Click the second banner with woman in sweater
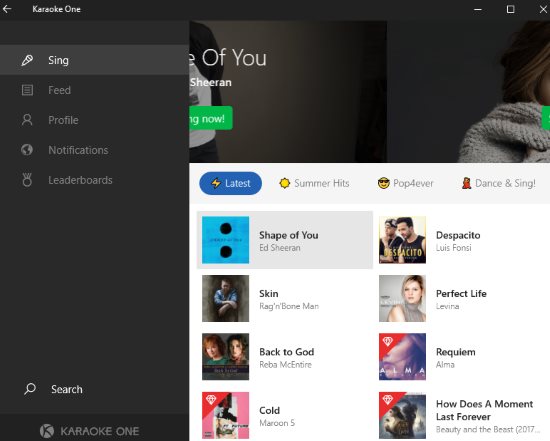Viewport: 550px width, 441px height. coord(468,92)
